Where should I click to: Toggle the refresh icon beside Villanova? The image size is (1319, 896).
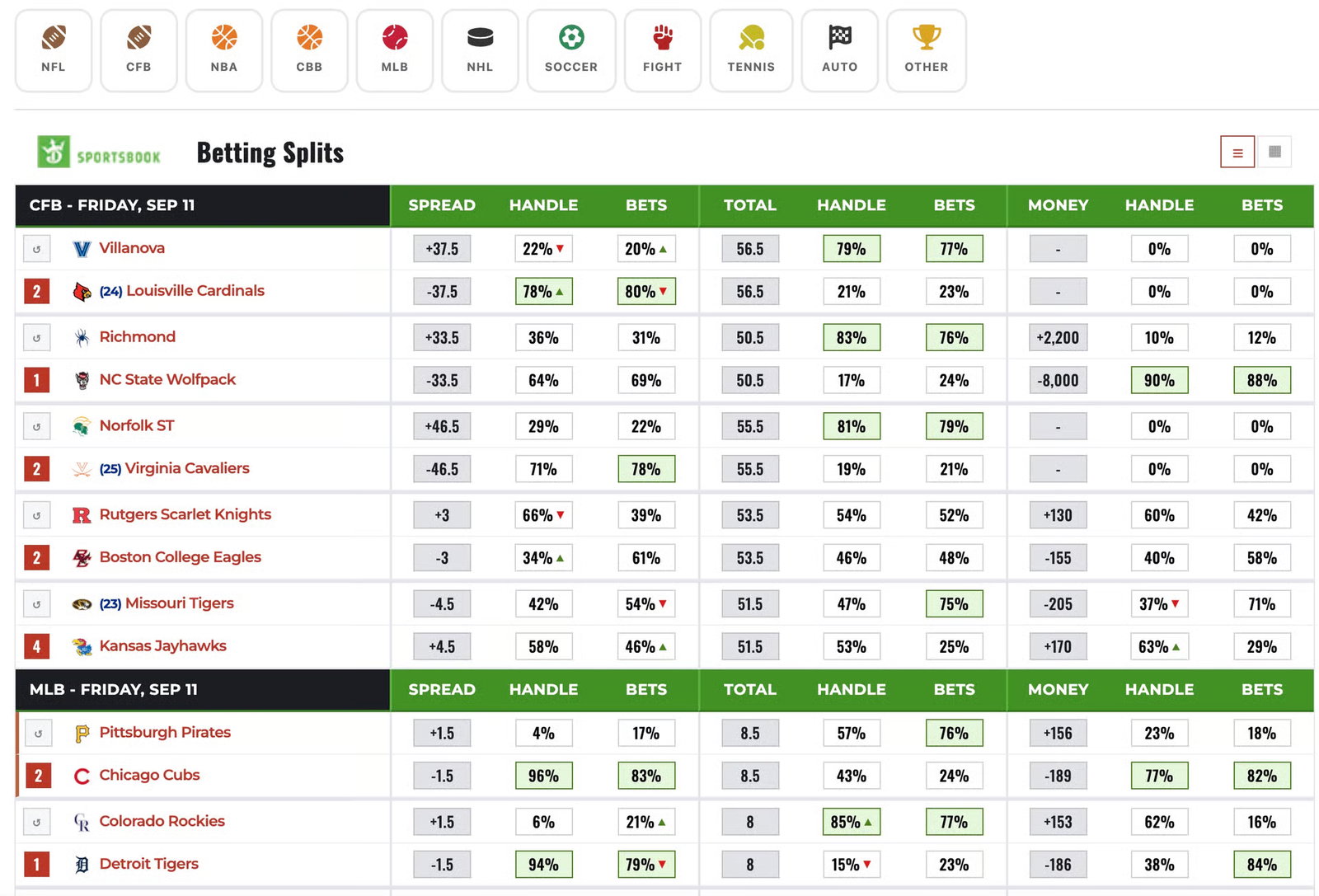click(x=37, y=249)
